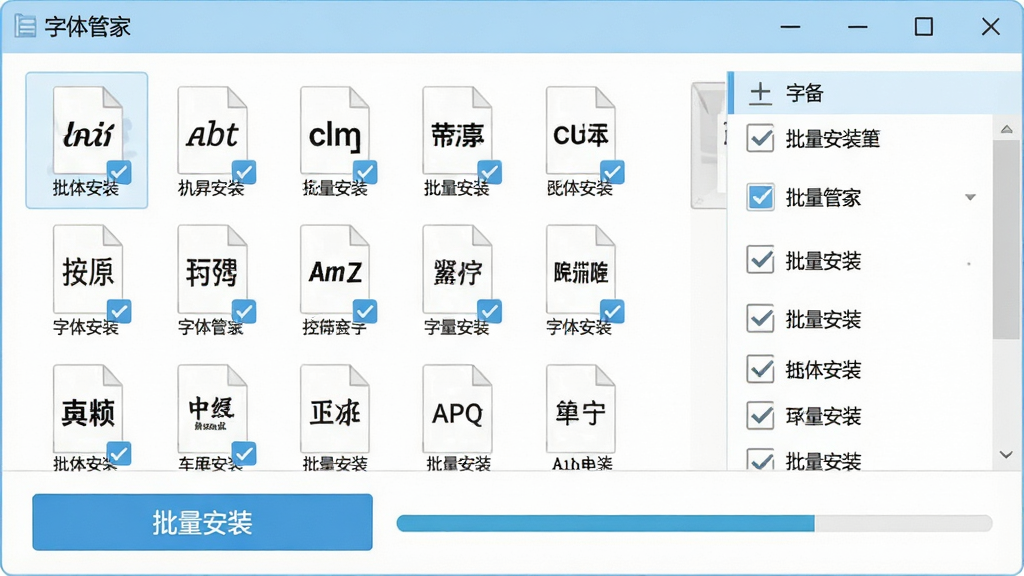Screen dimensions: 1024x576
Task: Toggle the check badge on the "按原" font
Action: [119, 311]
